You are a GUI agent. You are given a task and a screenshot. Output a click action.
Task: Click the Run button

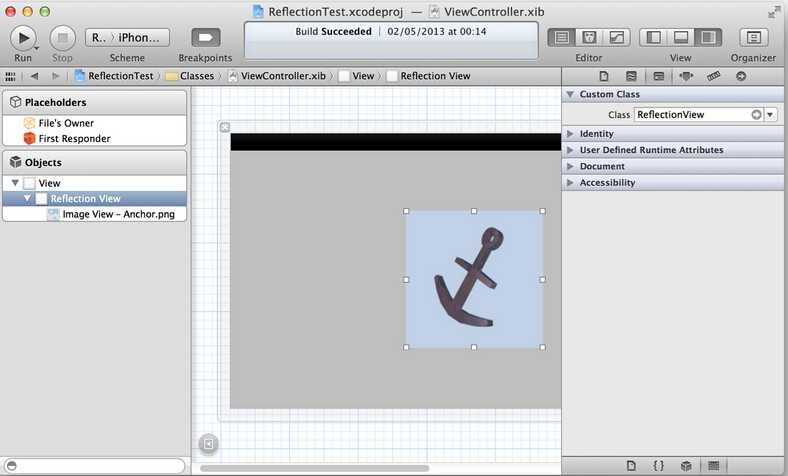[x=23, y=38]
